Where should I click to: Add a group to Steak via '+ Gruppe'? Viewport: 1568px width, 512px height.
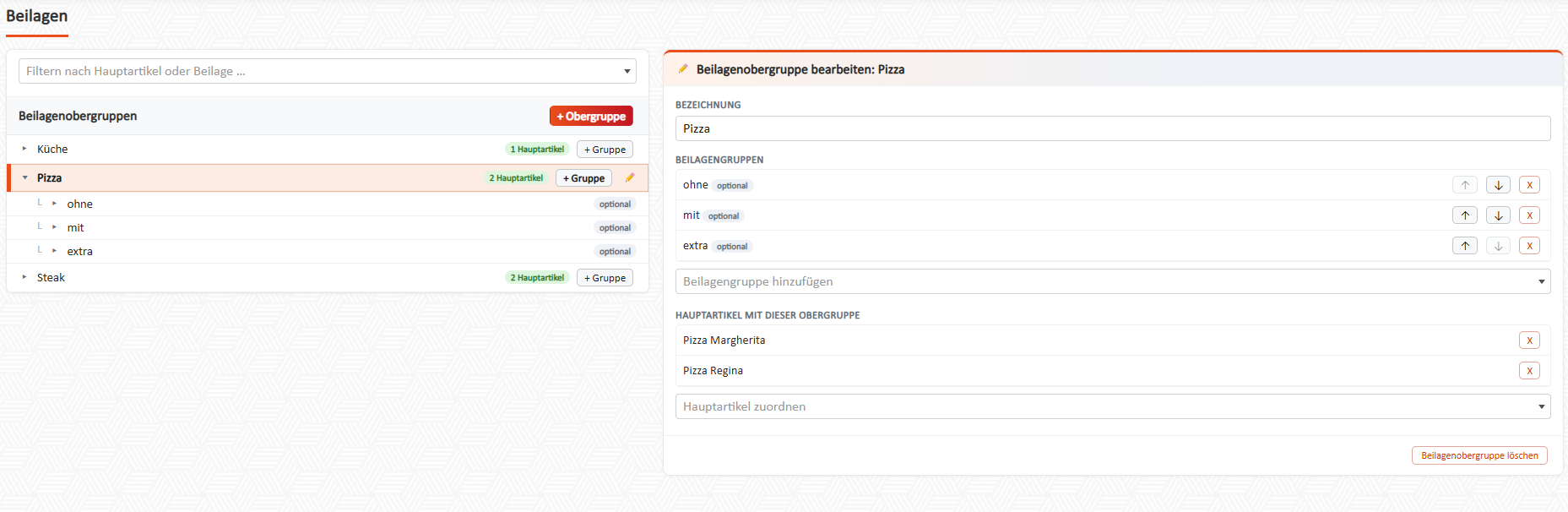pos(605,278)
